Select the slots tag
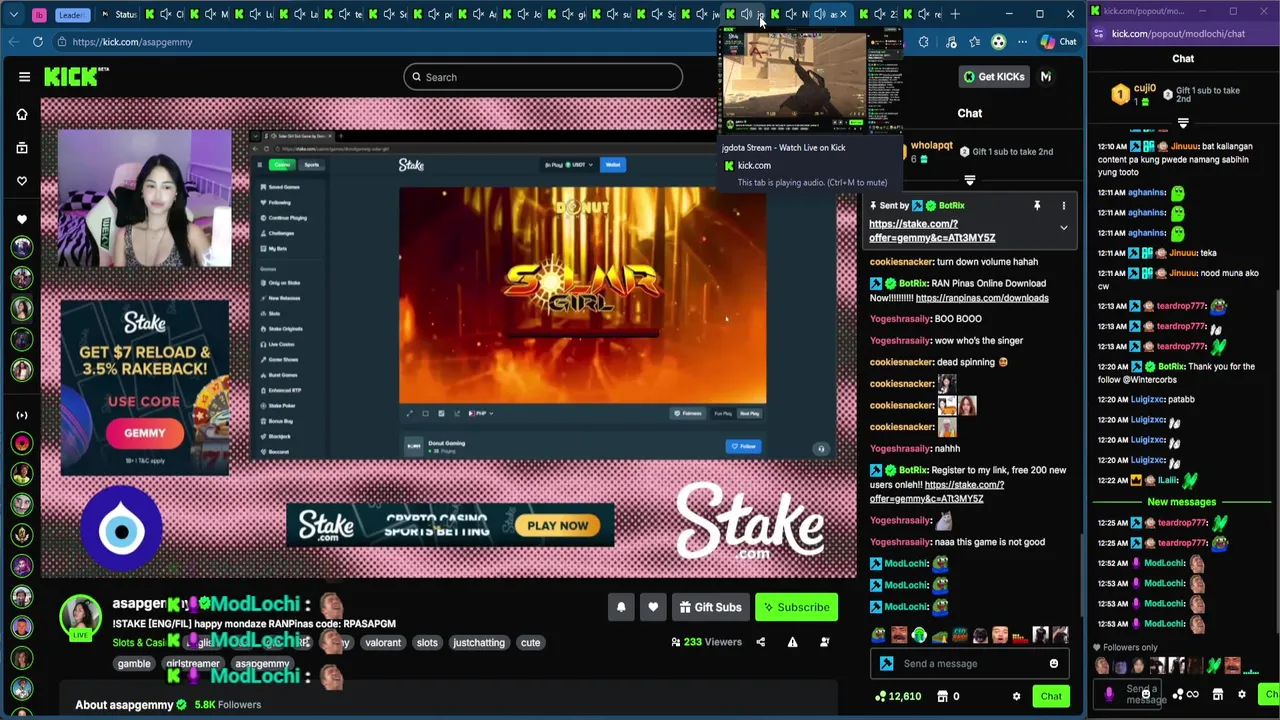 click(427, 643)
